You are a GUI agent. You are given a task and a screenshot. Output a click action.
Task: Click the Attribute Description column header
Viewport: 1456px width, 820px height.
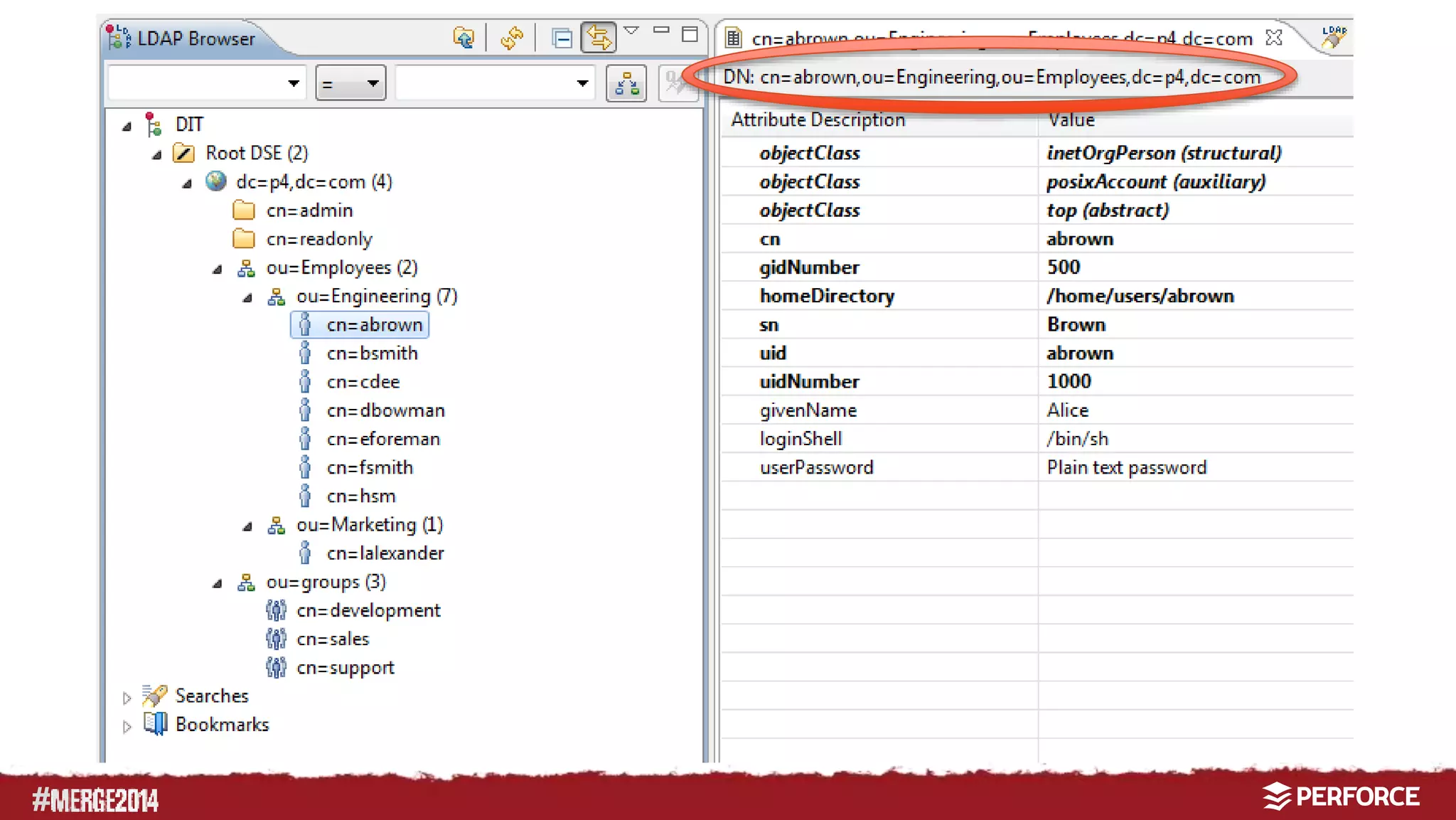click(x=818, y=120)
